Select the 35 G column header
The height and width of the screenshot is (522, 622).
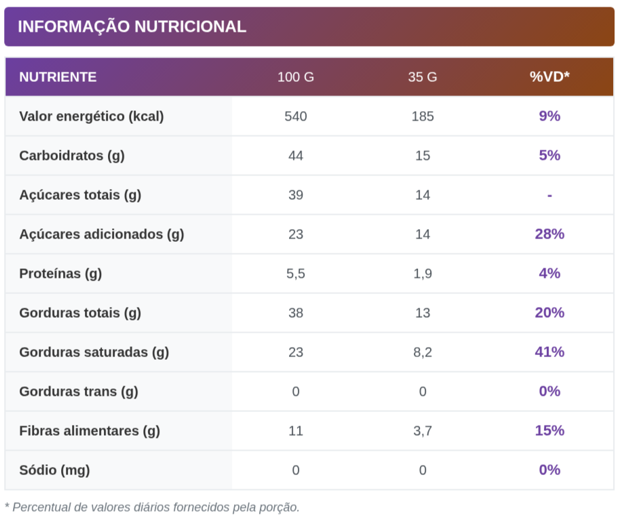coord(422,77)
